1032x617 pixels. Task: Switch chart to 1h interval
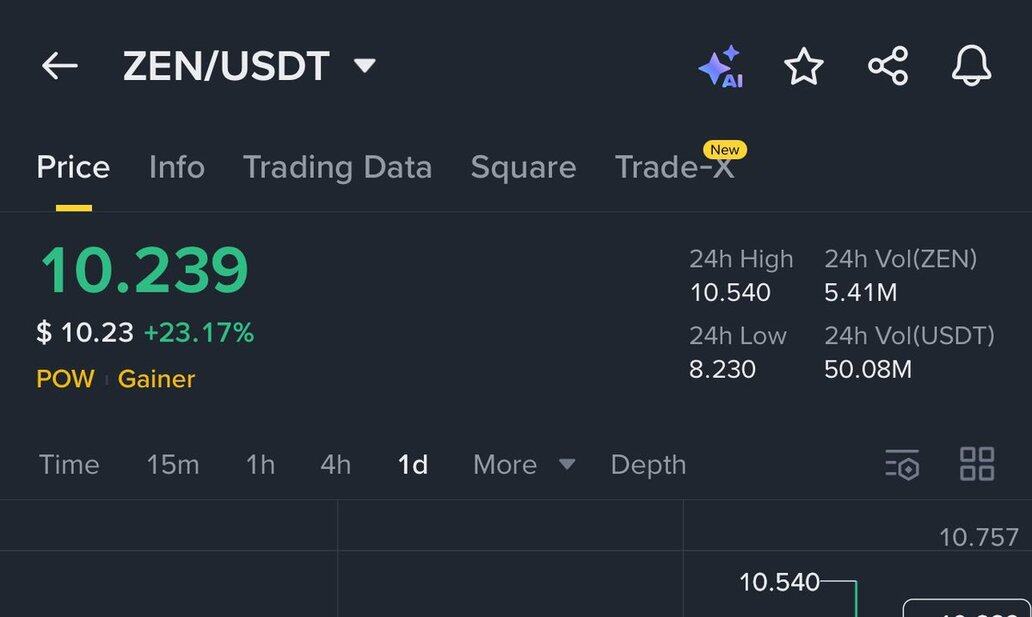[x=260, y=465]
